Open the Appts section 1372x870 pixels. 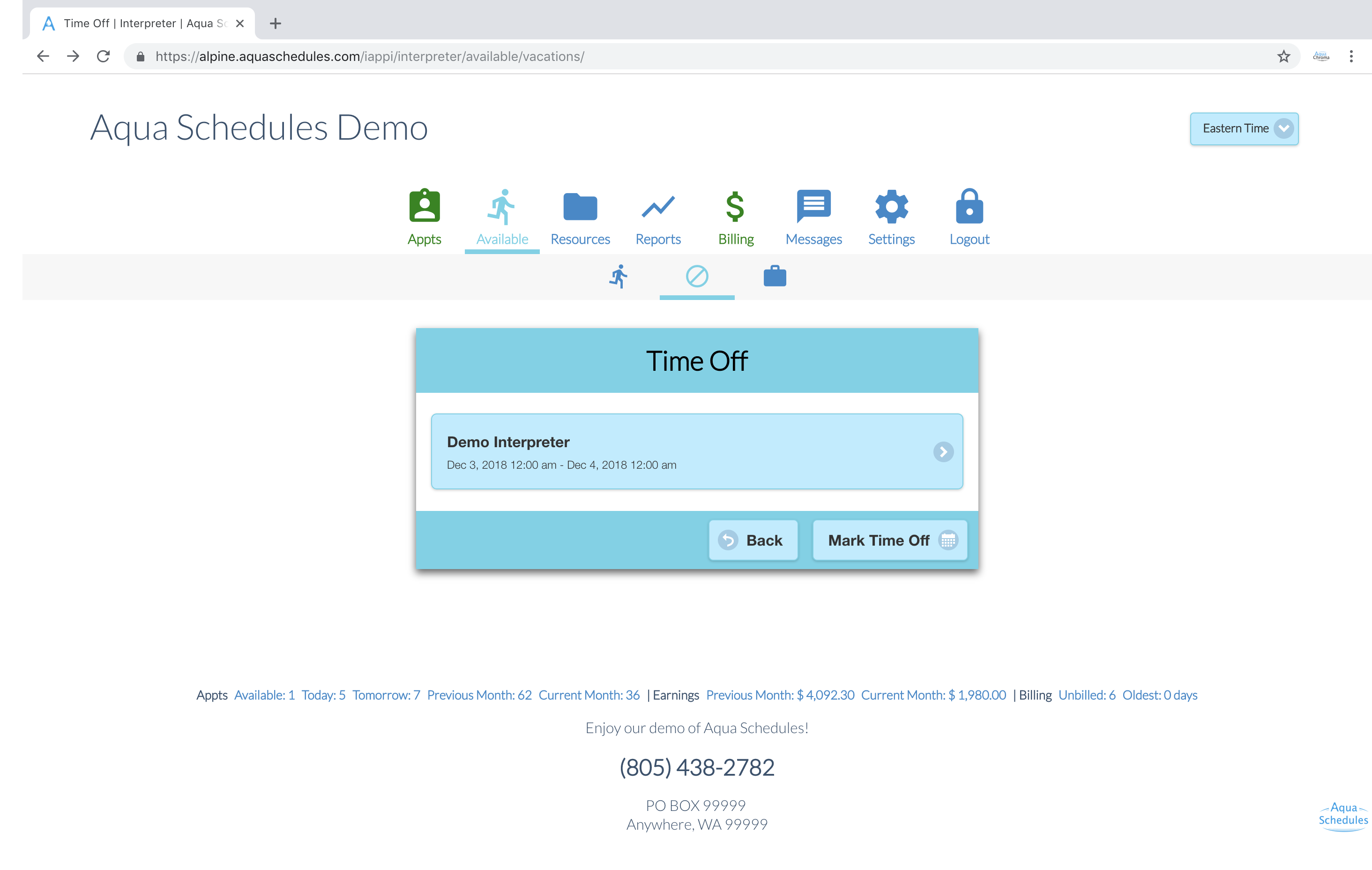tap(425, 218)
